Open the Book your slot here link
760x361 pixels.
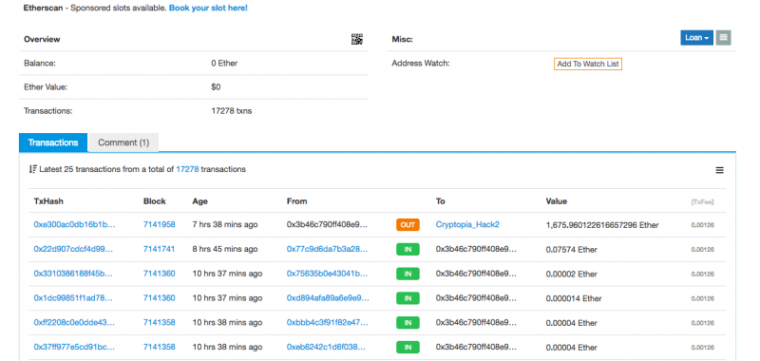[x=208, y=8]
